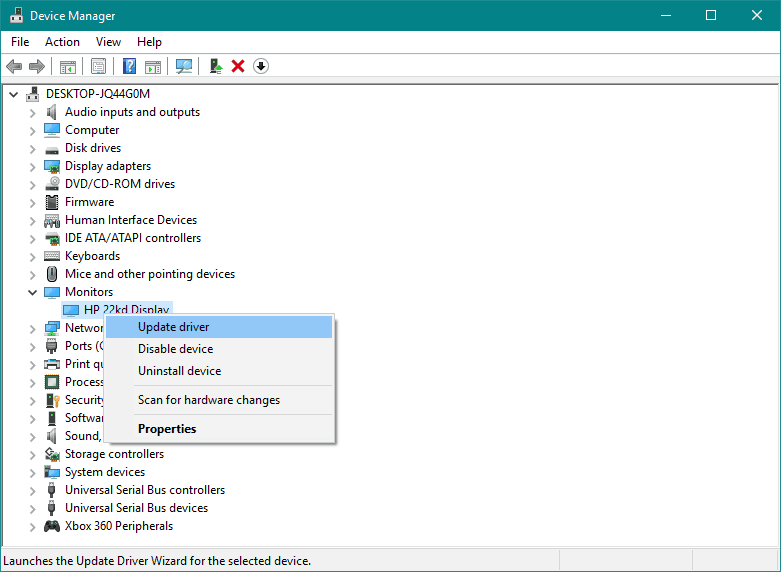
Task: Expand the Display adapters category
Action: click(x=32, y=167)
